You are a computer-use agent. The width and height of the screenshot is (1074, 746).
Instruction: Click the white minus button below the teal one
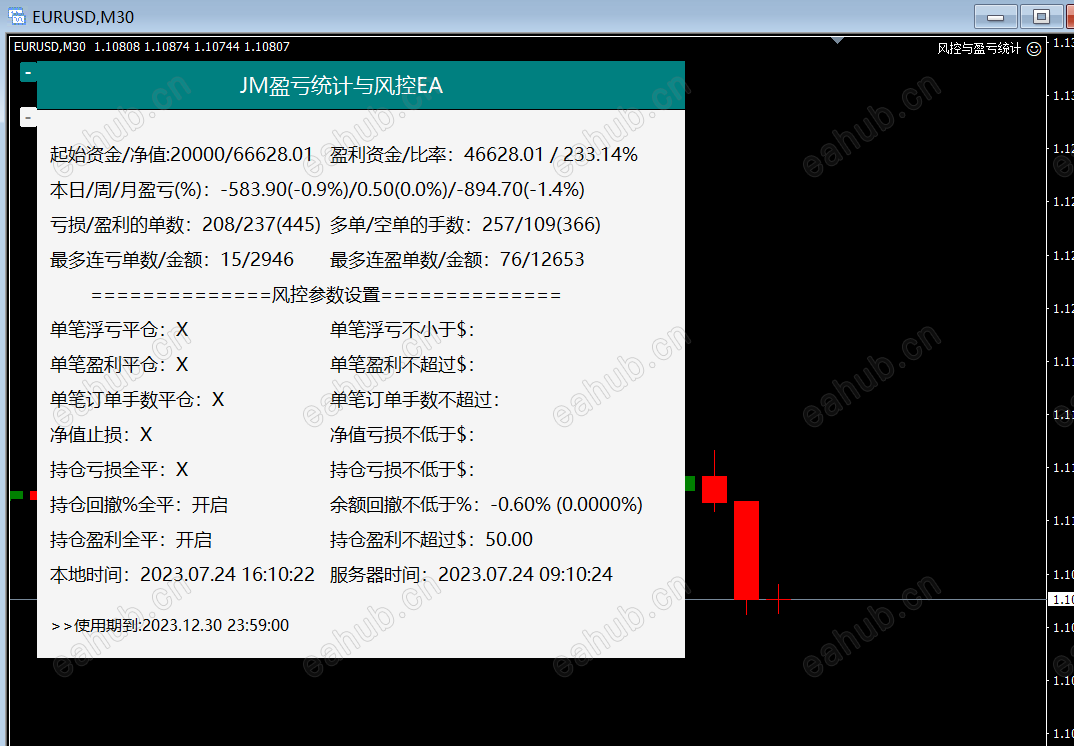pyautogui.click(x=28, y=117)
